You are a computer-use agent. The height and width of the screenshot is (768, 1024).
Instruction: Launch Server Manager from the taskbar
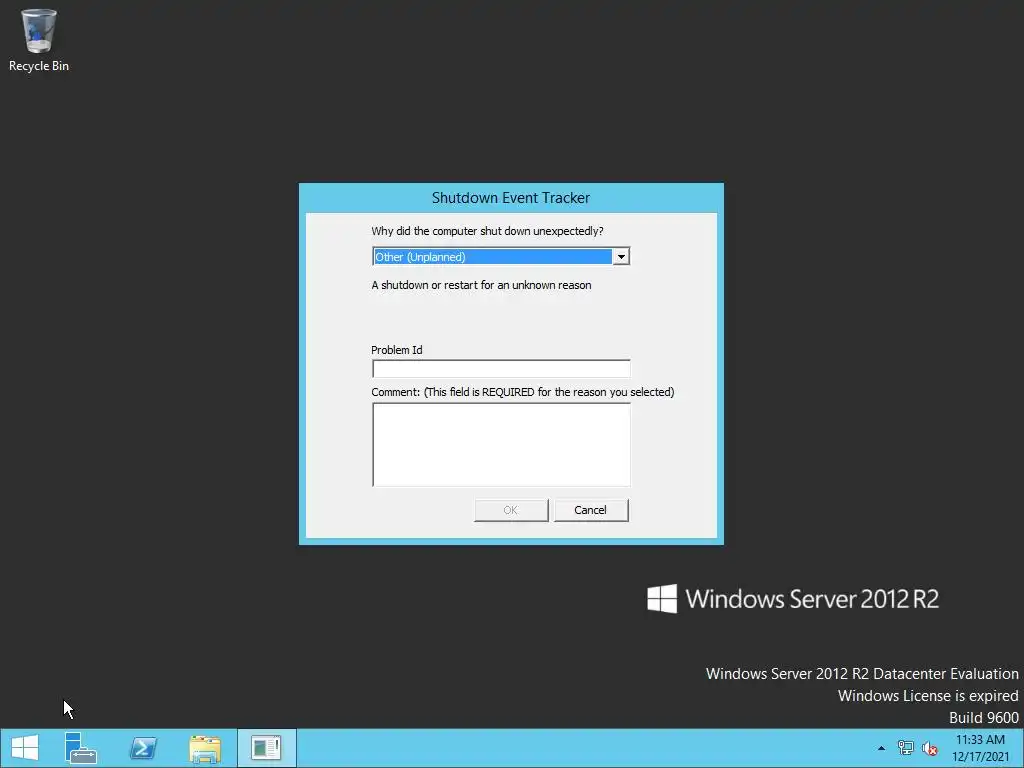pos(80,748)
